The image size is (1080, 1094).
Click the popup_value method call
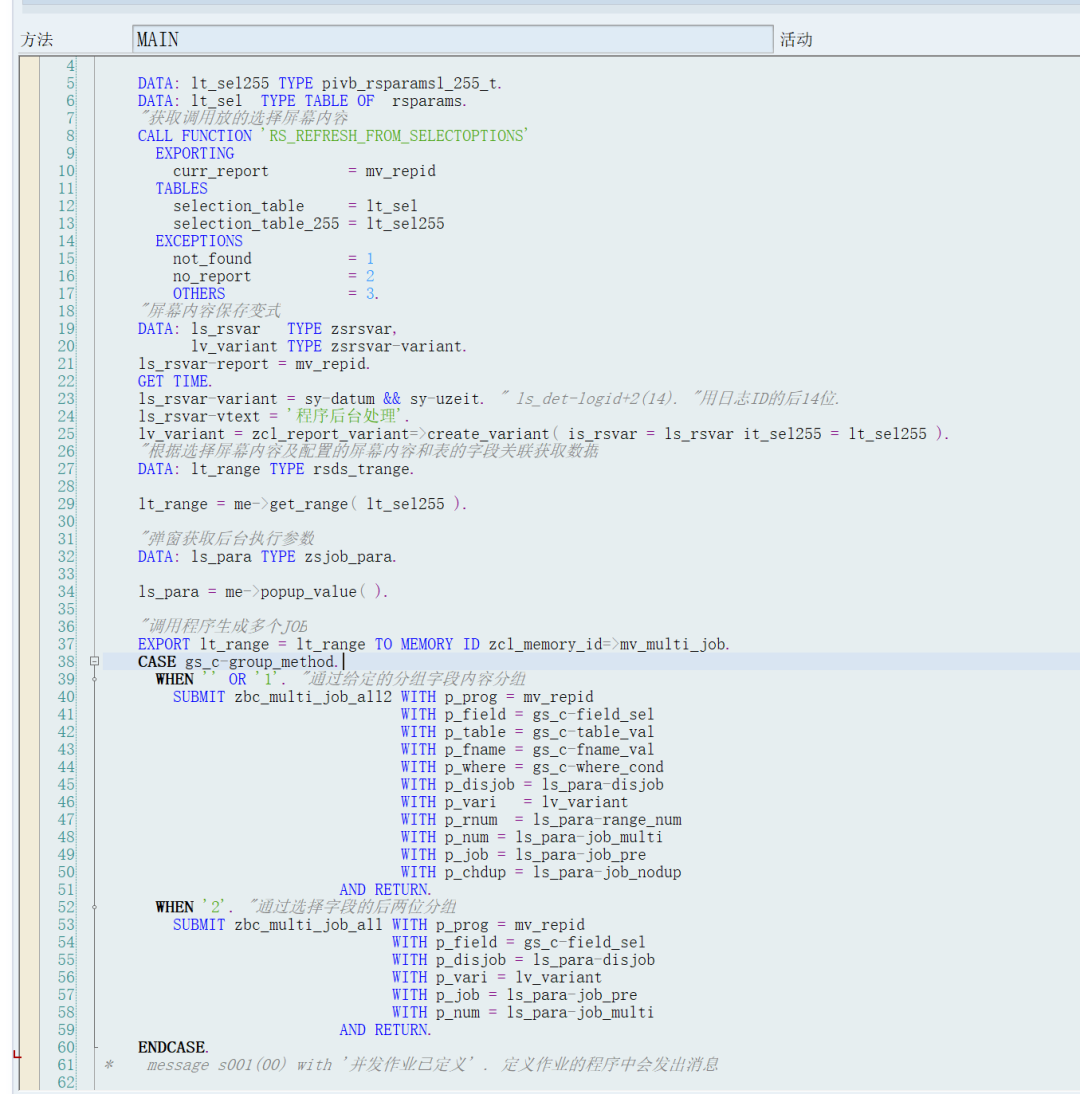(x=308, y=592)
